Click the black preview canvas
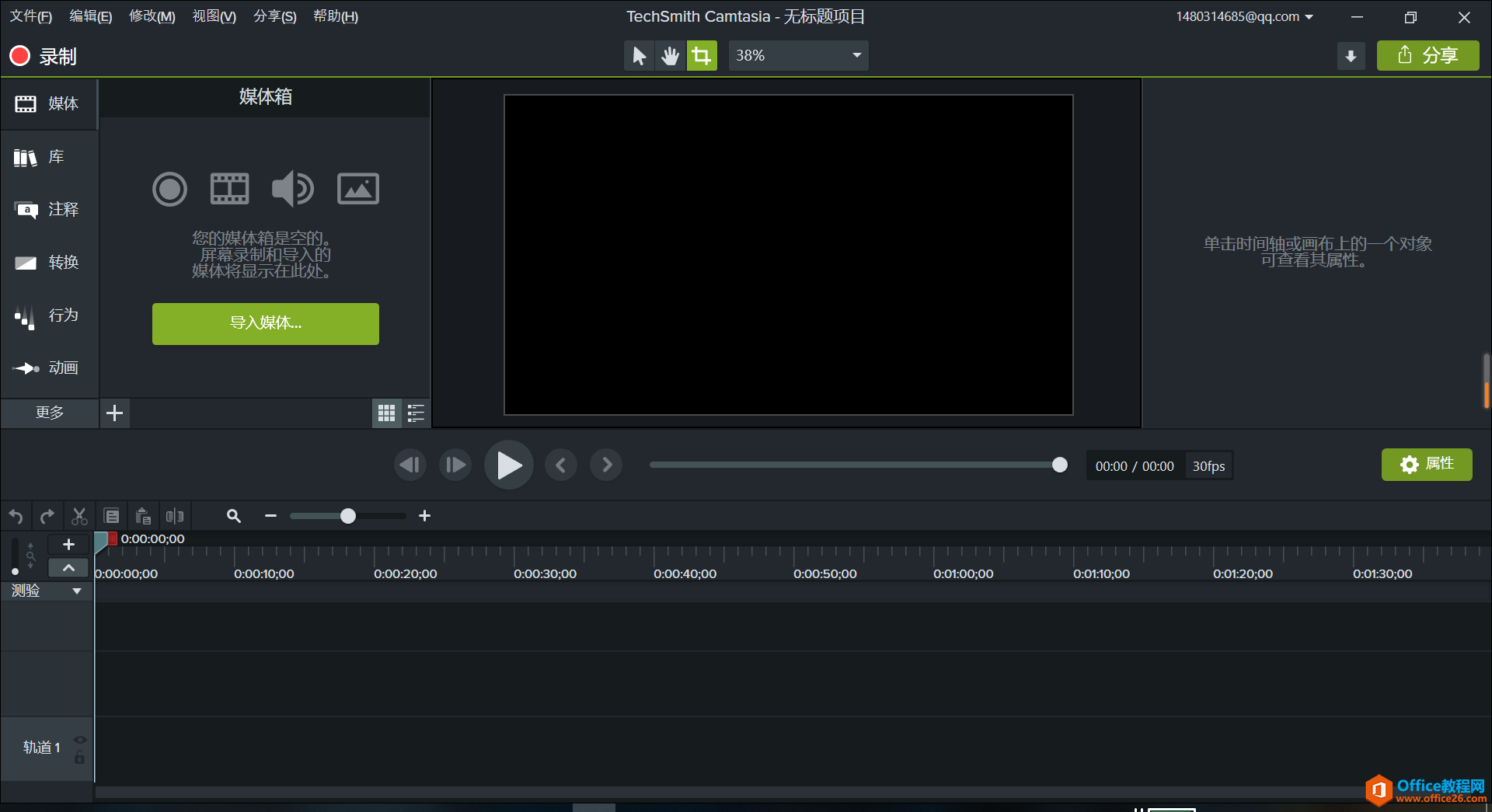 (788, 255)
